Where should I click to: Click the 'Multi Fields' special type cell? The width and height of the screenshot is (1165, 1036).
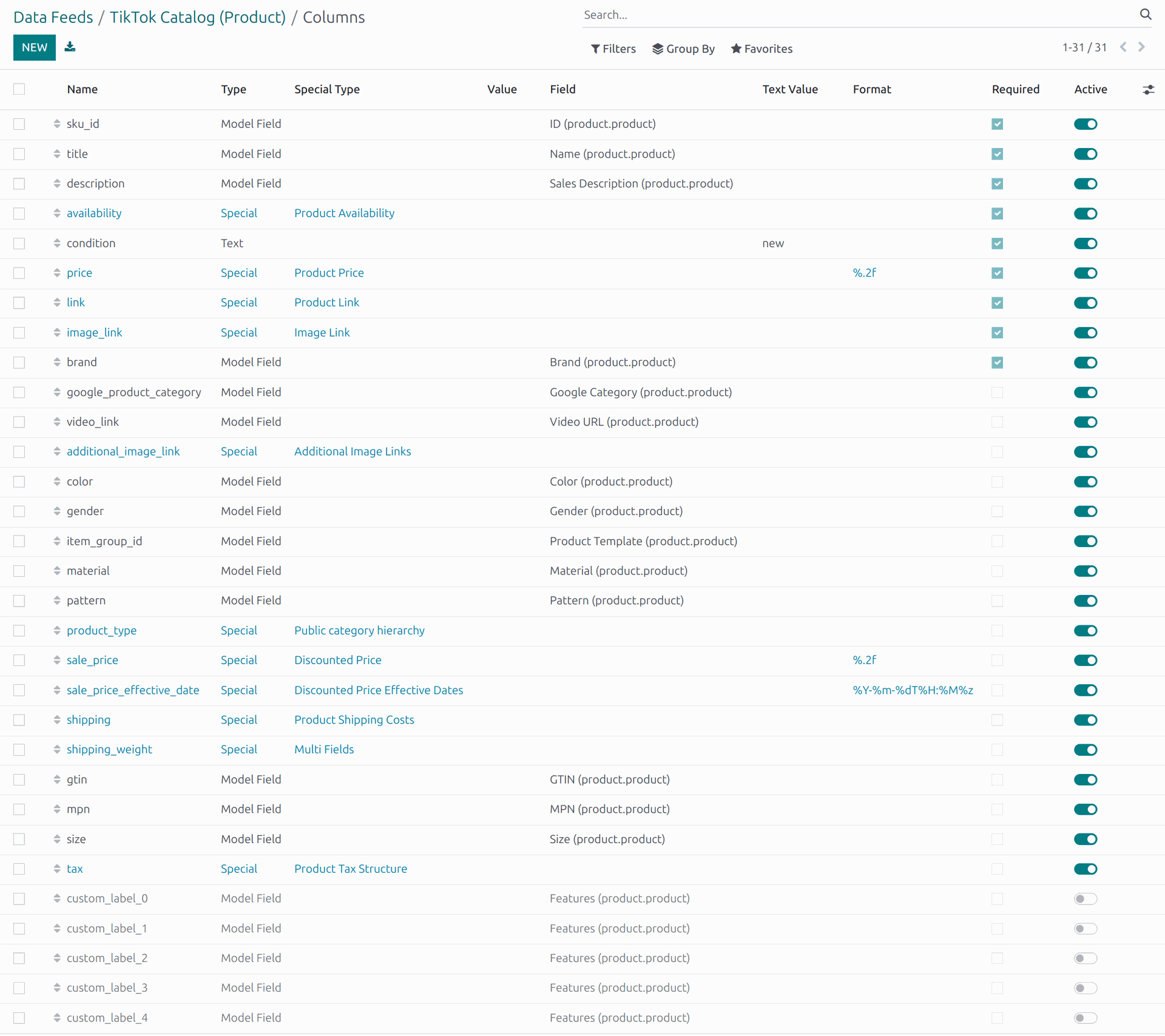pos(324,750)
